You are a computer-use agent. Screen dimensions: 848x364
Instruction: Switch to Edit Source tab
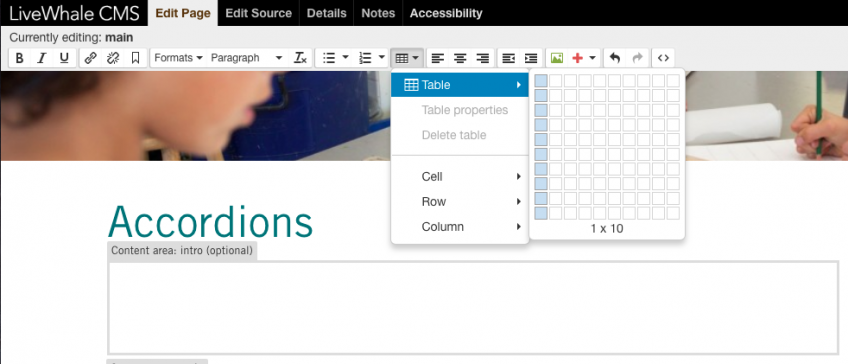[x=259, y=14]
